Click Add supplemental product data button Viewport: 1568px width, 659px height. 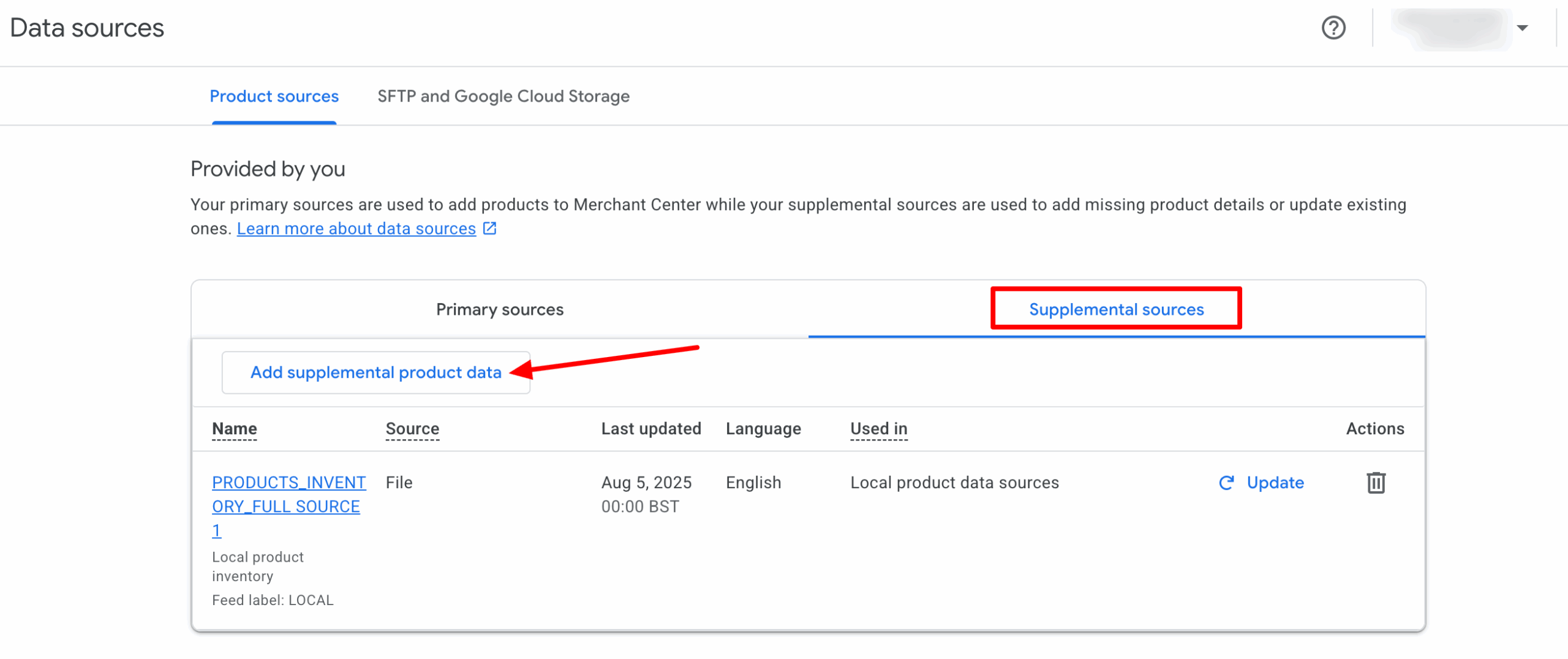coord(375,372)
